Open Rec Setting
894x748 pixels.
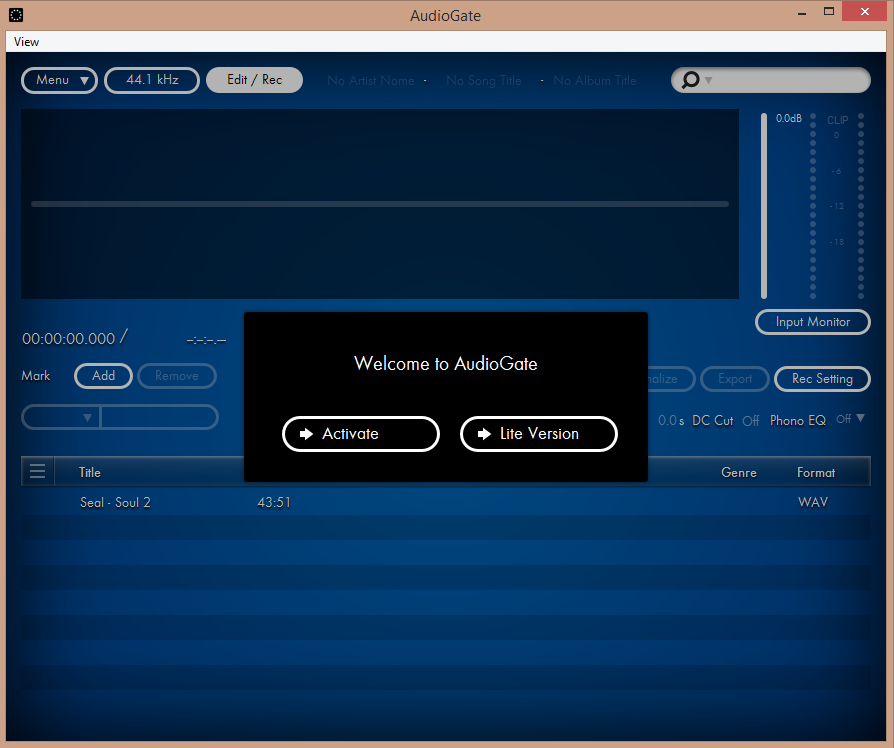click(x=822, y=379)
